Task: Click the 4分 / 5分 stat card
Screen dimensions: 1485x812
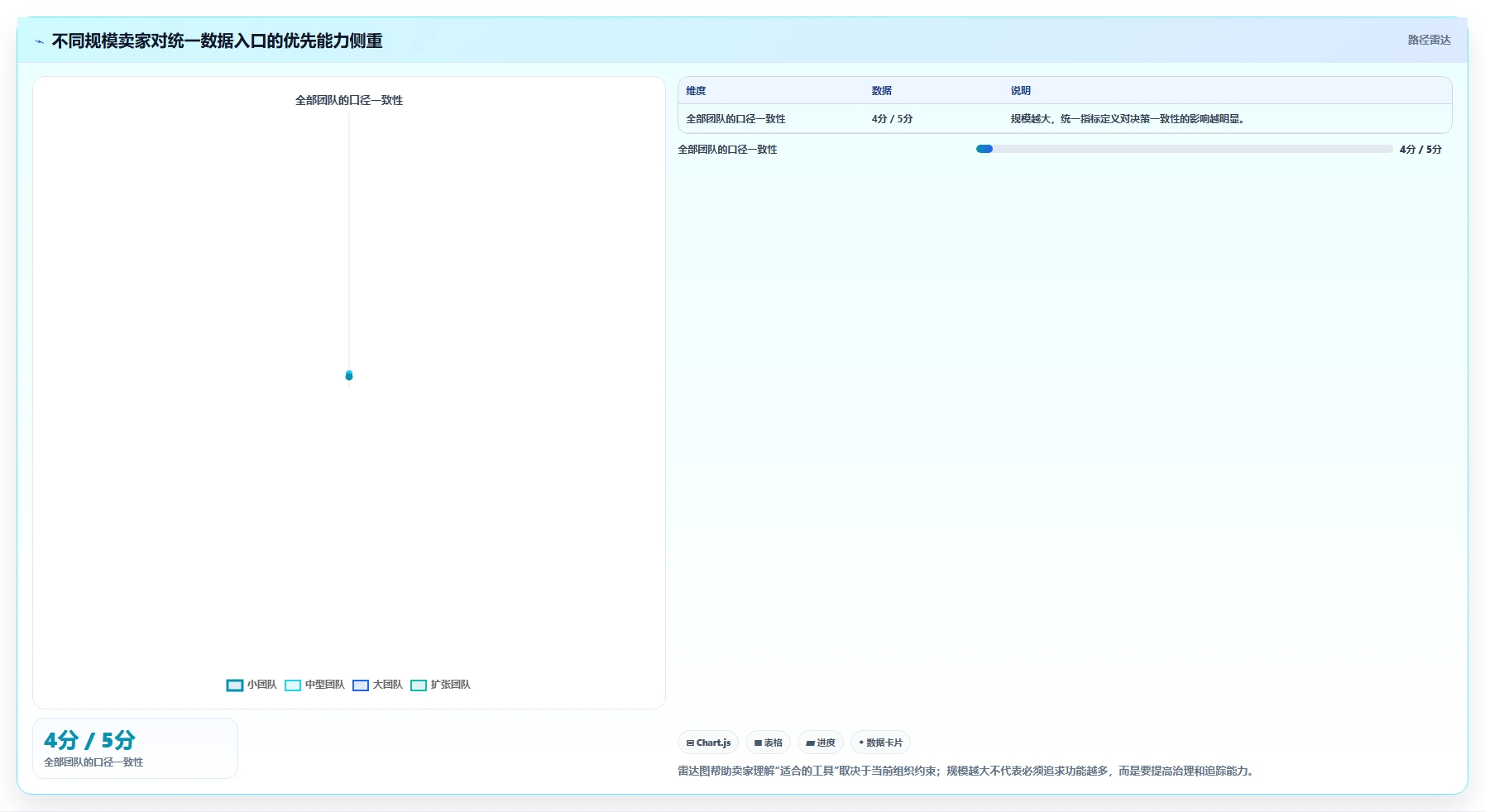Action: [135, 748]
